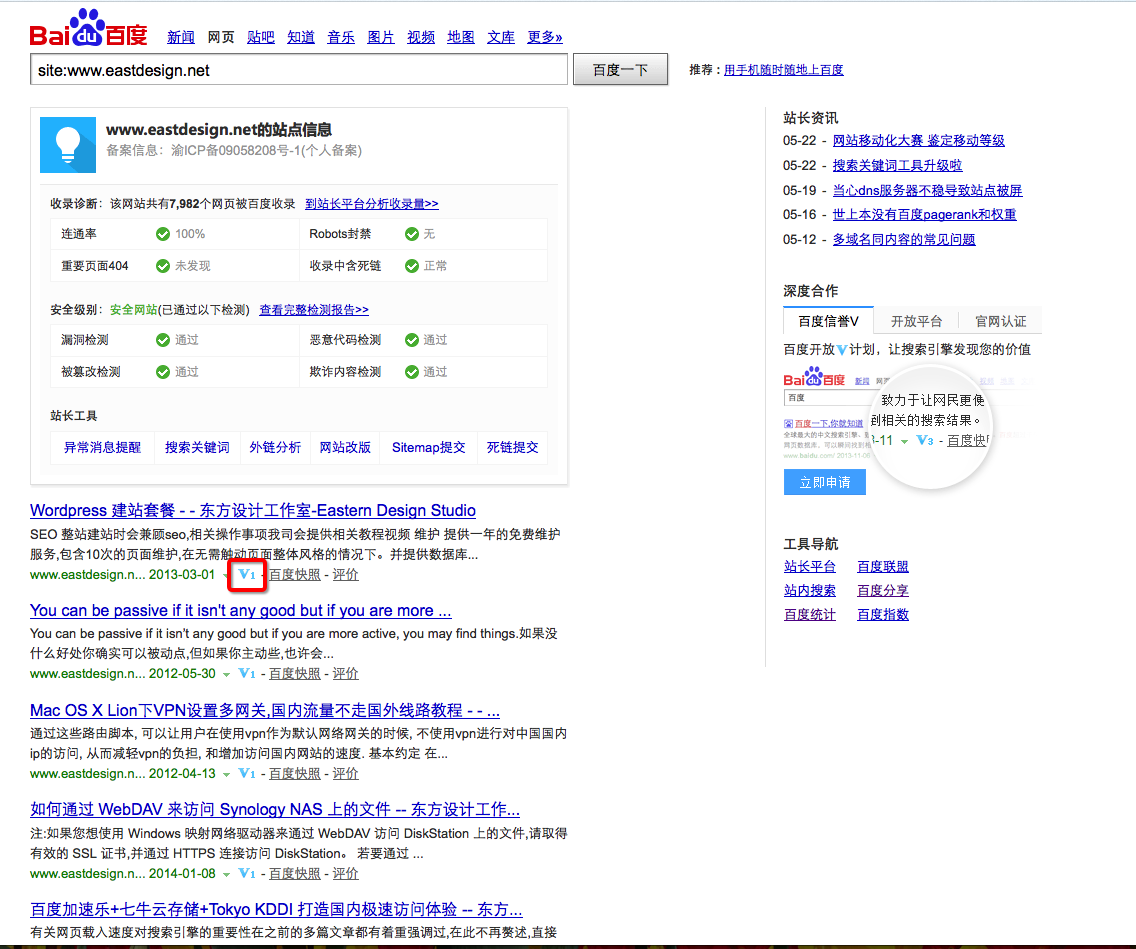1136x949 pixels.
Task: View 百度快照 for the 2012-05-30 result
Action: tap(295, 674)
